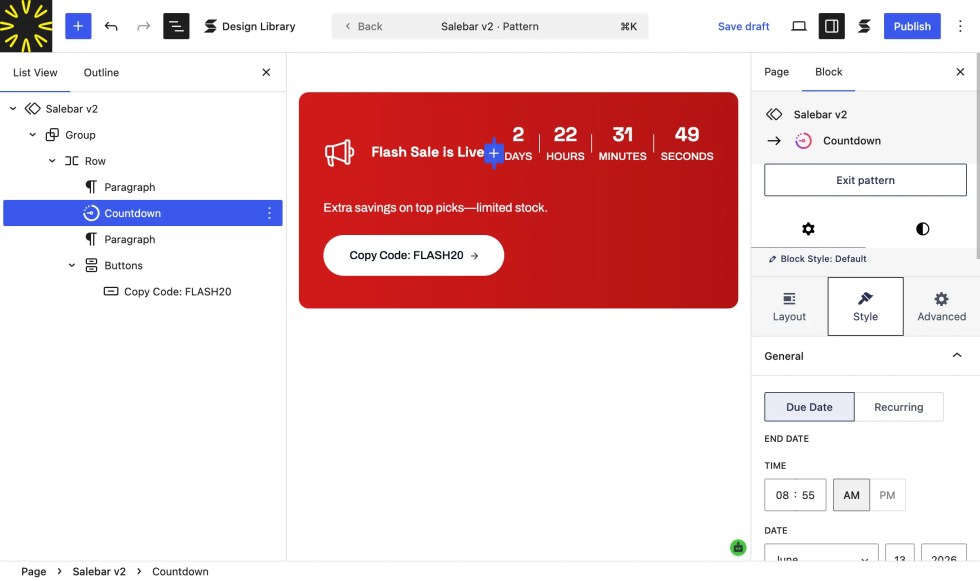The height and width of the screenshot is (581, 980).
Task: Switch to the Block tab in sidebar
Action: click(x=828, y=72)
